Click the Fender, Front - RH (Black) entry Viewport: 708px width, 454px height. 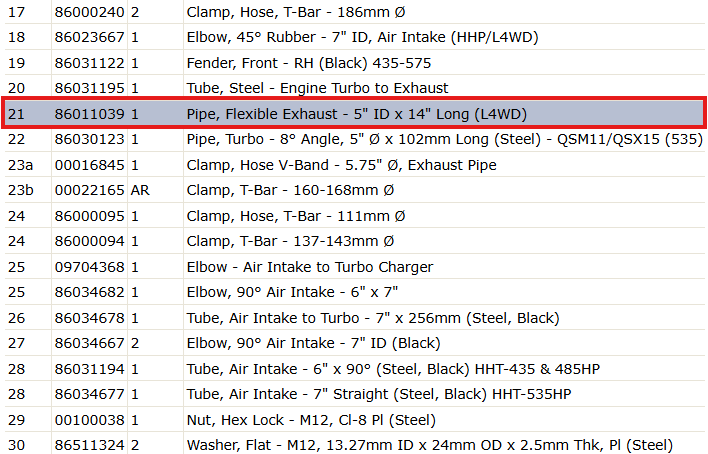(309, 63)
